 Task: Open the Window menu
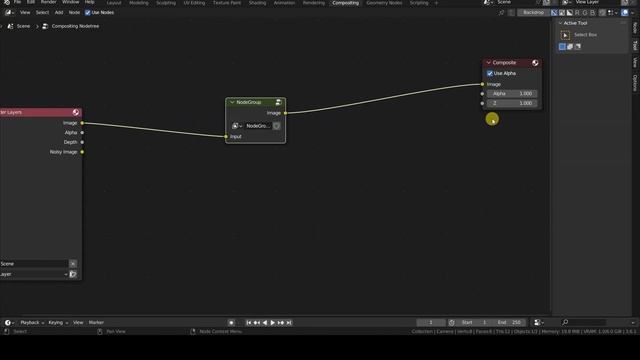(71, 2)
